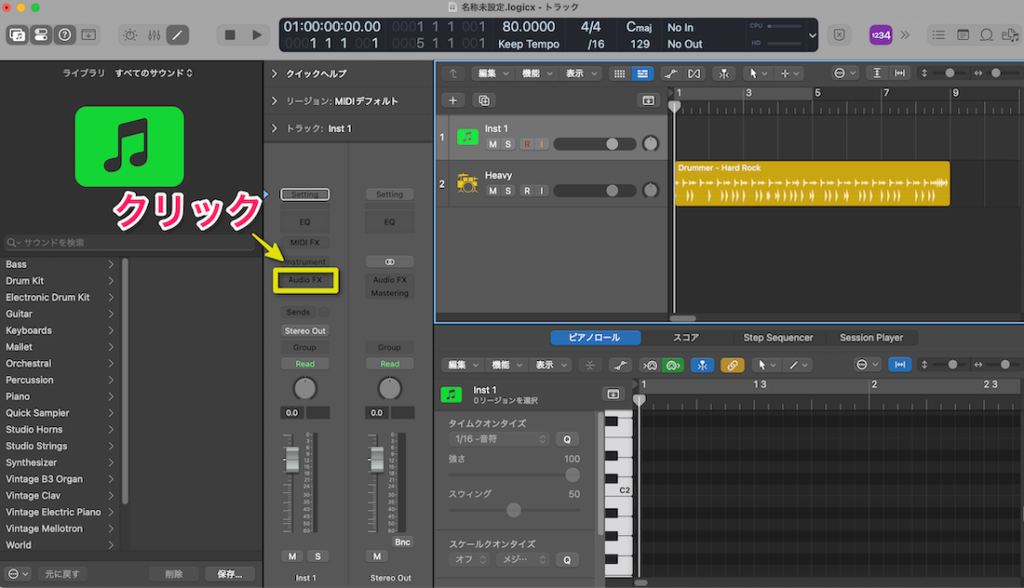Toggle catch playhead in tracks area
Viewport: 1024px width, 588px height.
pyautogui.click(x=724, y=74)
